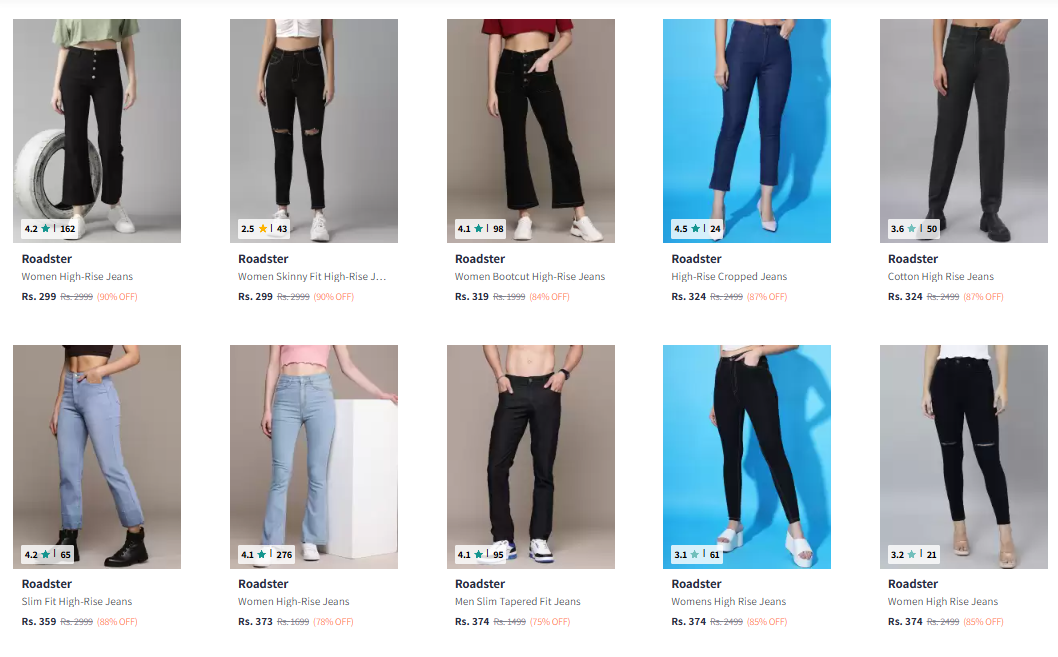The width and height of the screenshot is (1058, 657).
Task: Click the 3.6 star rating badge with 50 reviews
Action: pos(914,229)
